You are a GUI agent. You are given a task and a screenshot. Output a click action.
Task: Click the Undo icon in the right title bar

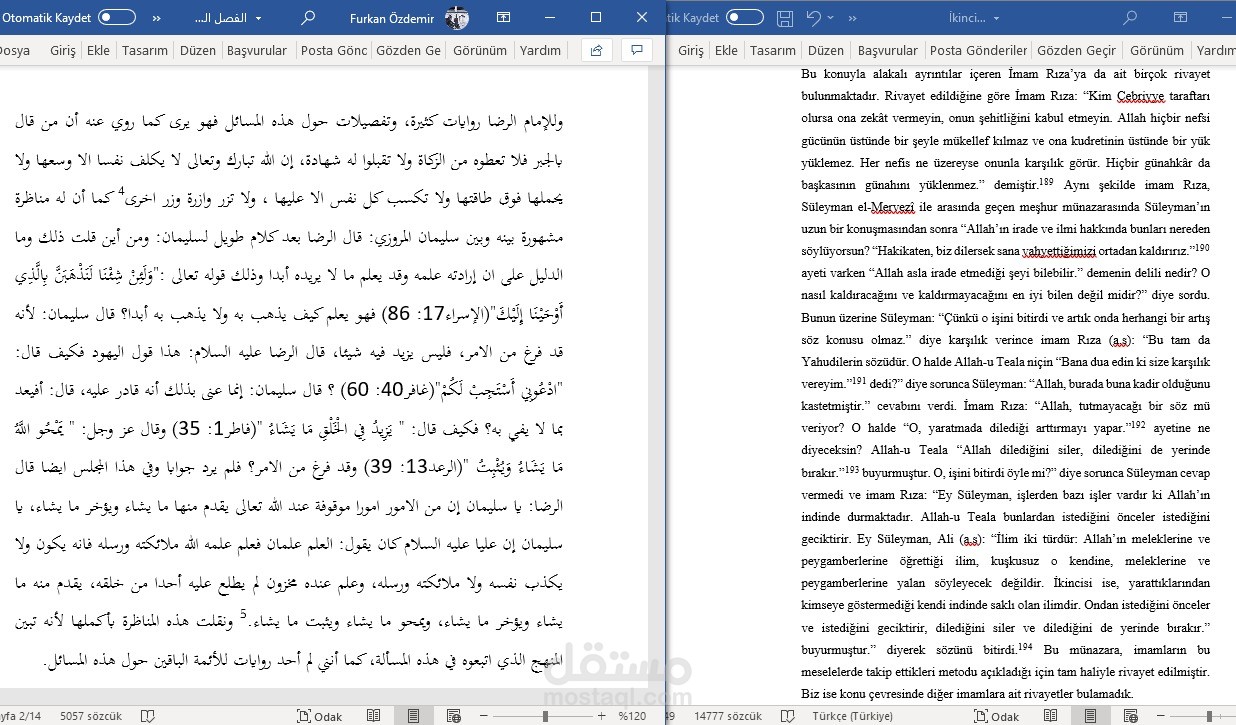pyautogui.click(x=812, y=17)
